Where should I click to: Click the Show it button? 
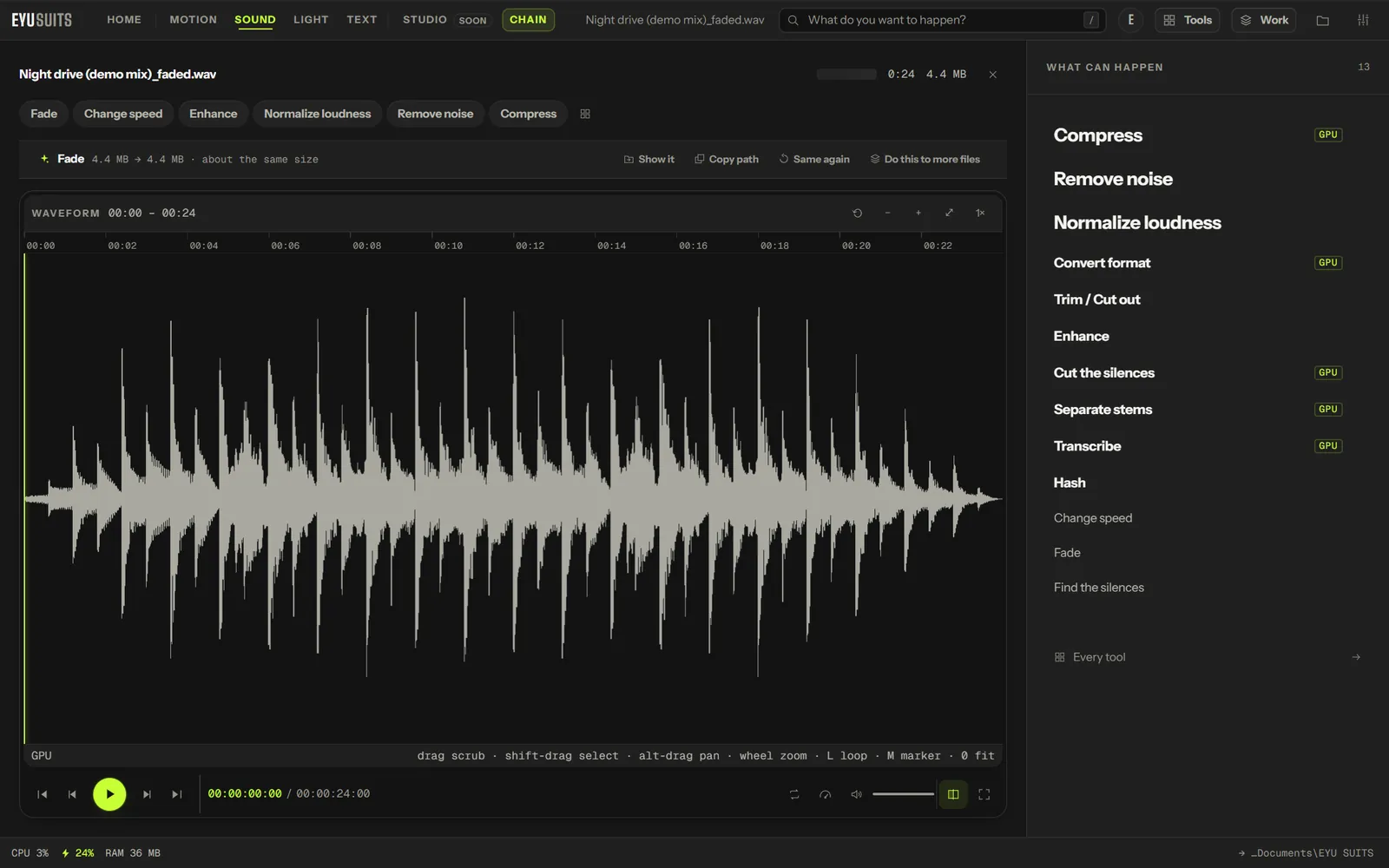[x=649, y=160]
